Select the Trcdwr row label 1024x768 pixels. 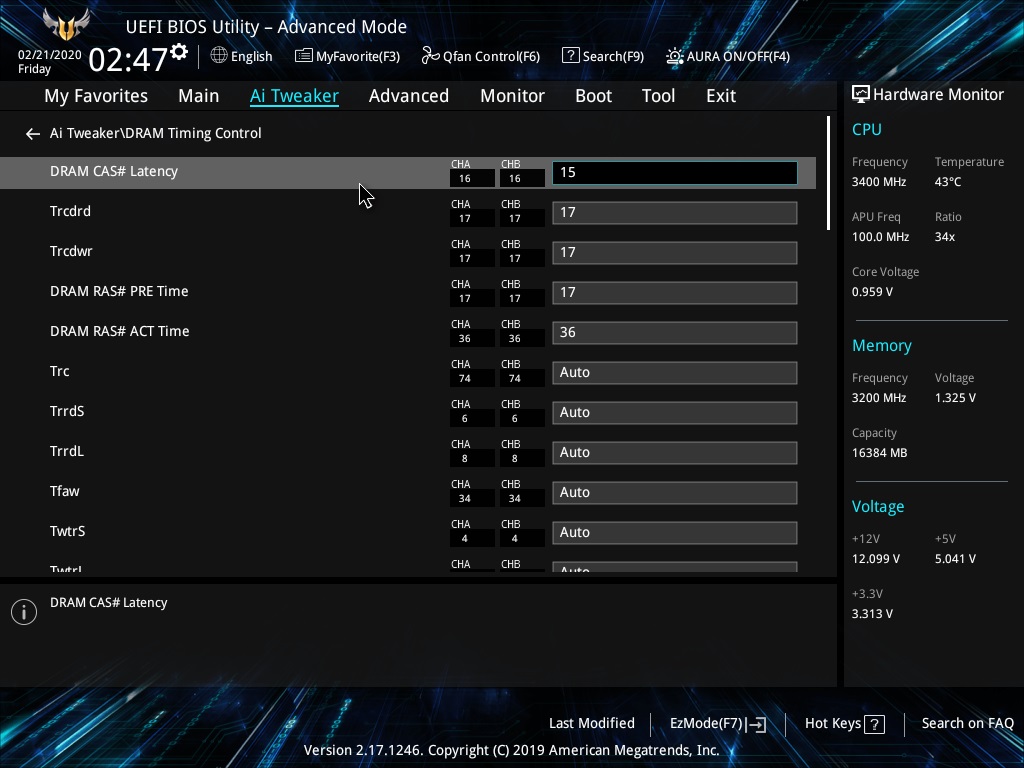coord(71,251)
